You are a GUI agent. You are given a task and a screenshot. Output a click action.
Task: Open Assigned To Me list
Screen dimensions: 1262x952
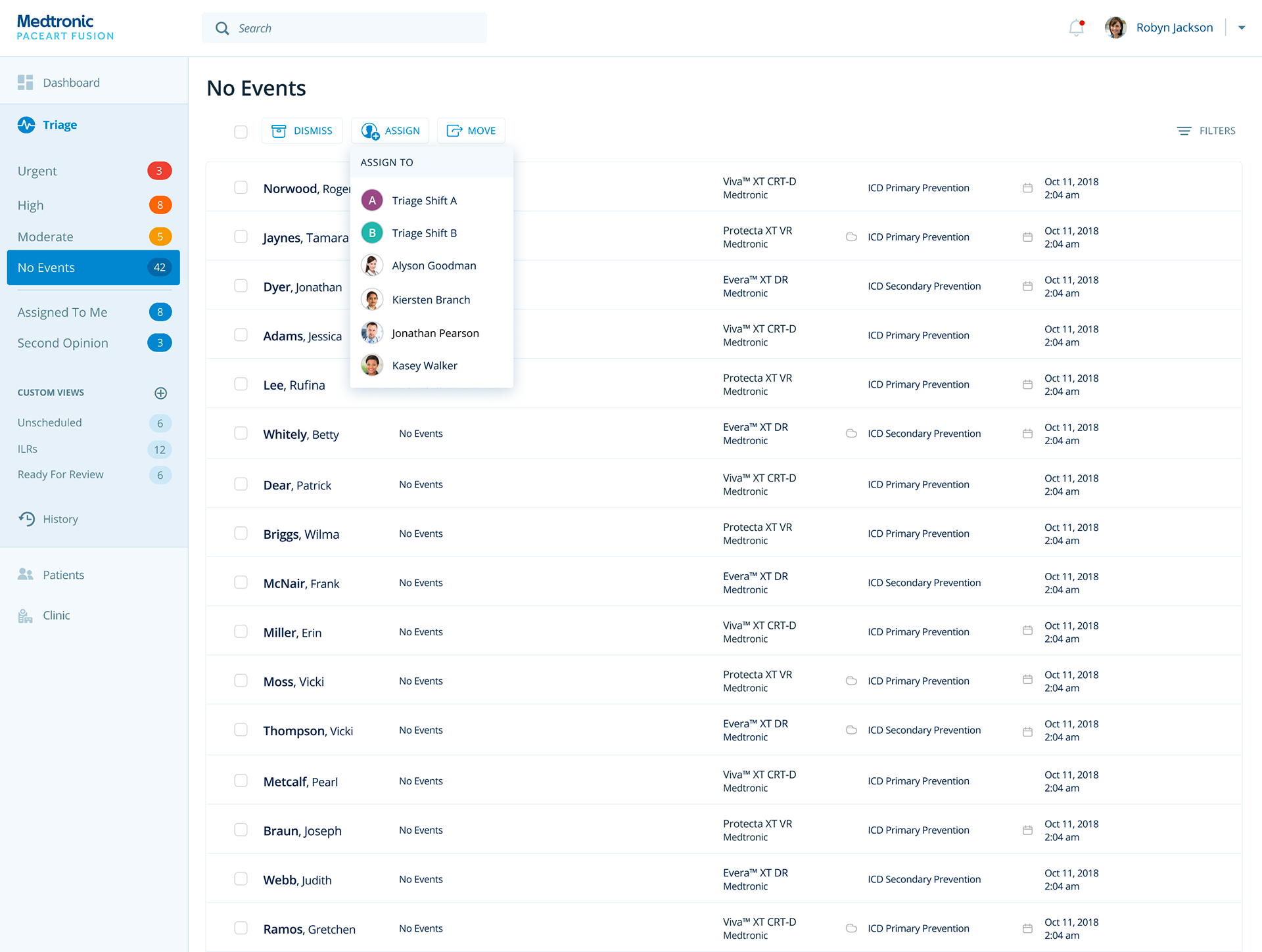pyautogui.click(x=93, y=312)
